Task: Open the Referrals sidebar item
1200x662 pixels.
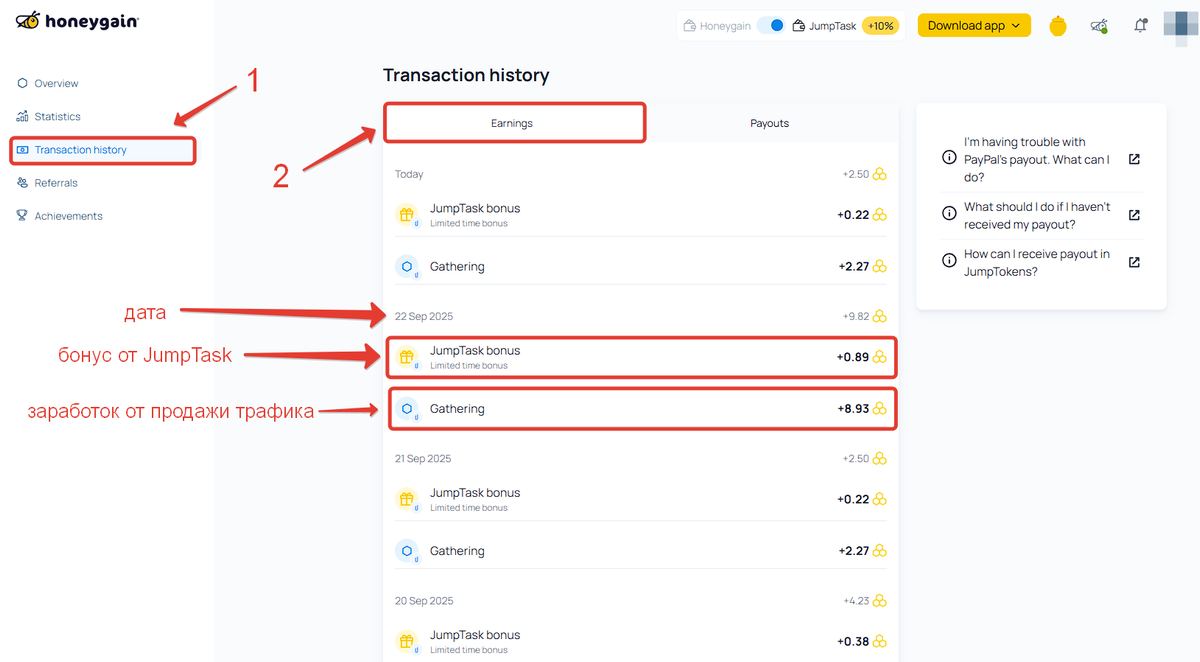Action: click(55, 183)
